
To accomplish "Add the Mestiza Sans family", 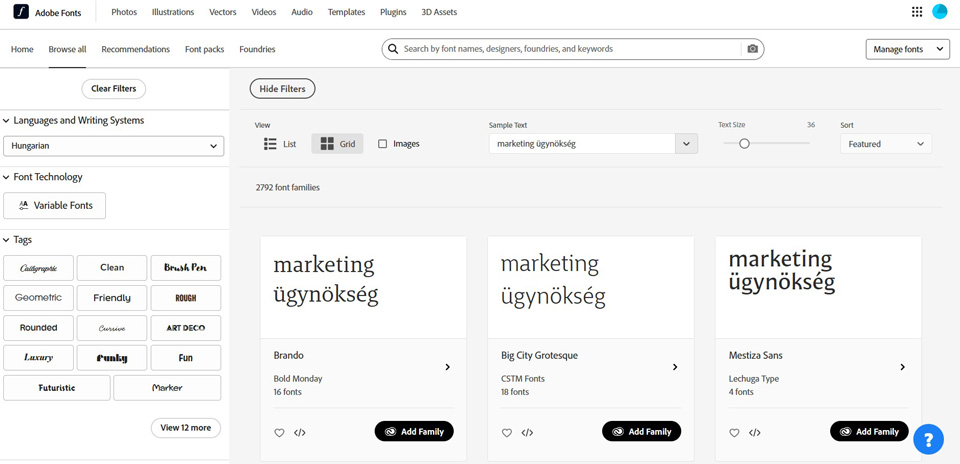I will coord(869,432).
